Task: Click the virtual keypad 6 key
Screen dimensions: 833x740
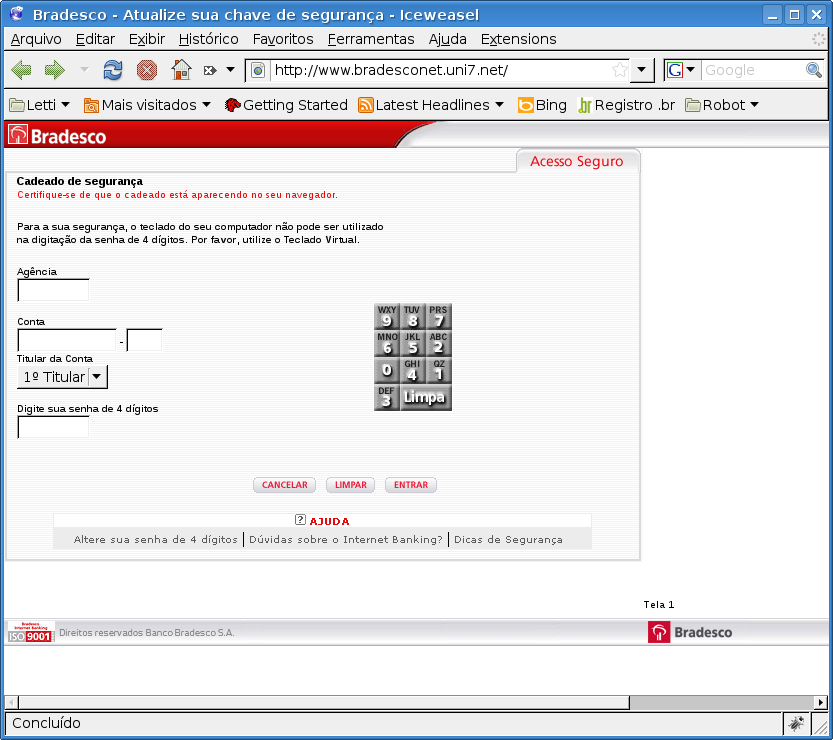Action: pyautogui.click(x=387, y=344)
